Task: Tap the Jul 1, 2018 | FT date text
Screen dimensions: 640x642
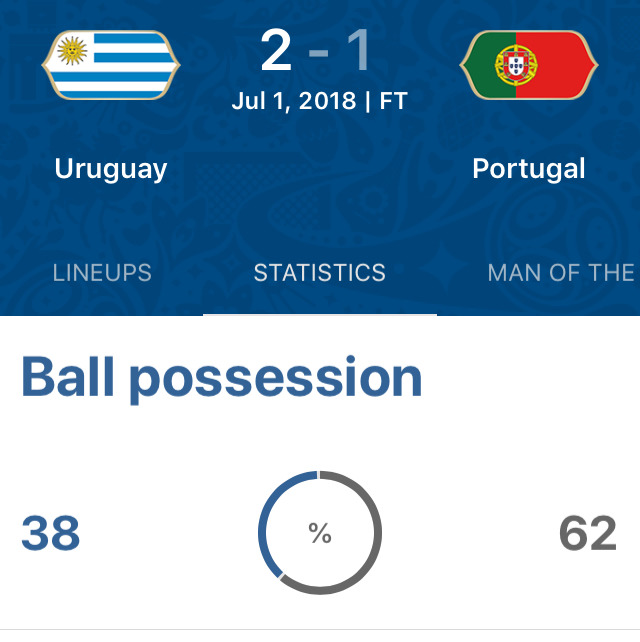Action: [x=319, y=101]
